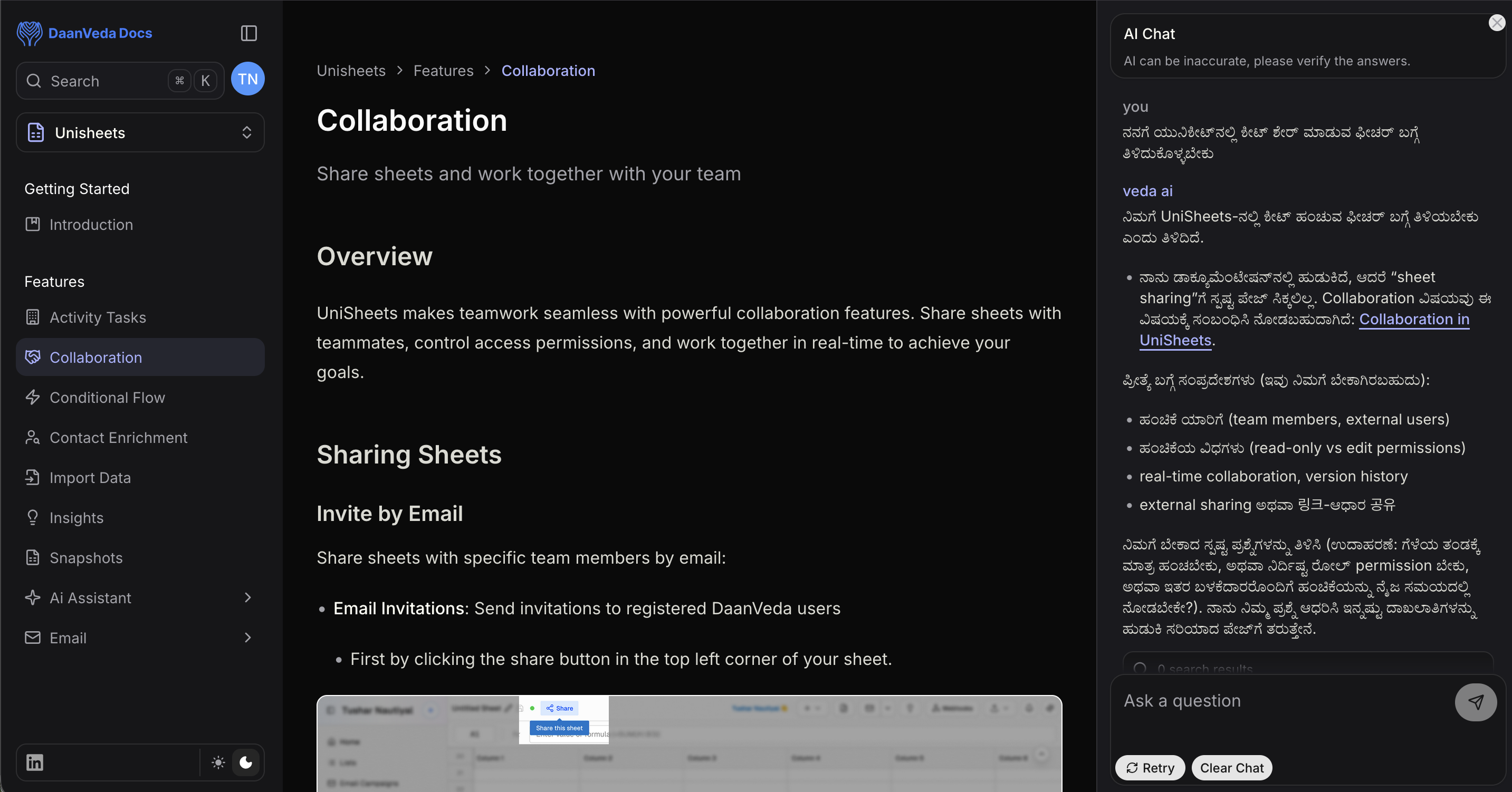Collapse the sidebar with the panel icon
Screen dimensions: 1512x792
point(249,33)
